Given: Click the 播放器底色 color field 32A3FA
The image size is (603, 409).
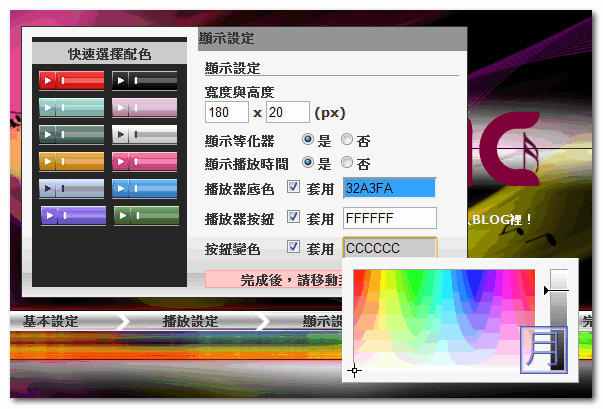Looking at the screenshot, I should (x=389, y=187).
